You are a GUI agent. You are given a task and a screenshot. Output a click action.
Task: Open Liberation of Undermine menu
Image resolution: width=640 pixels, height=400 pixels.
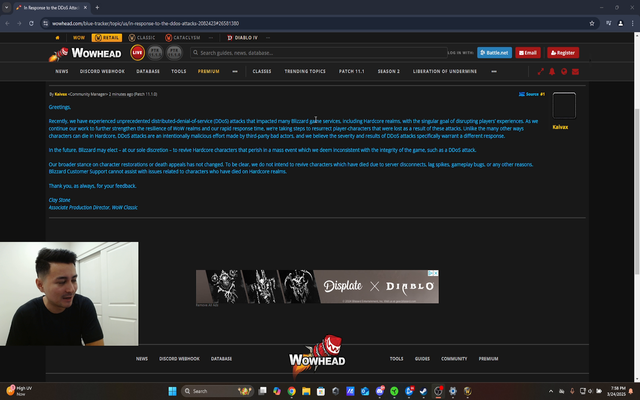click(x=444, y=71)
